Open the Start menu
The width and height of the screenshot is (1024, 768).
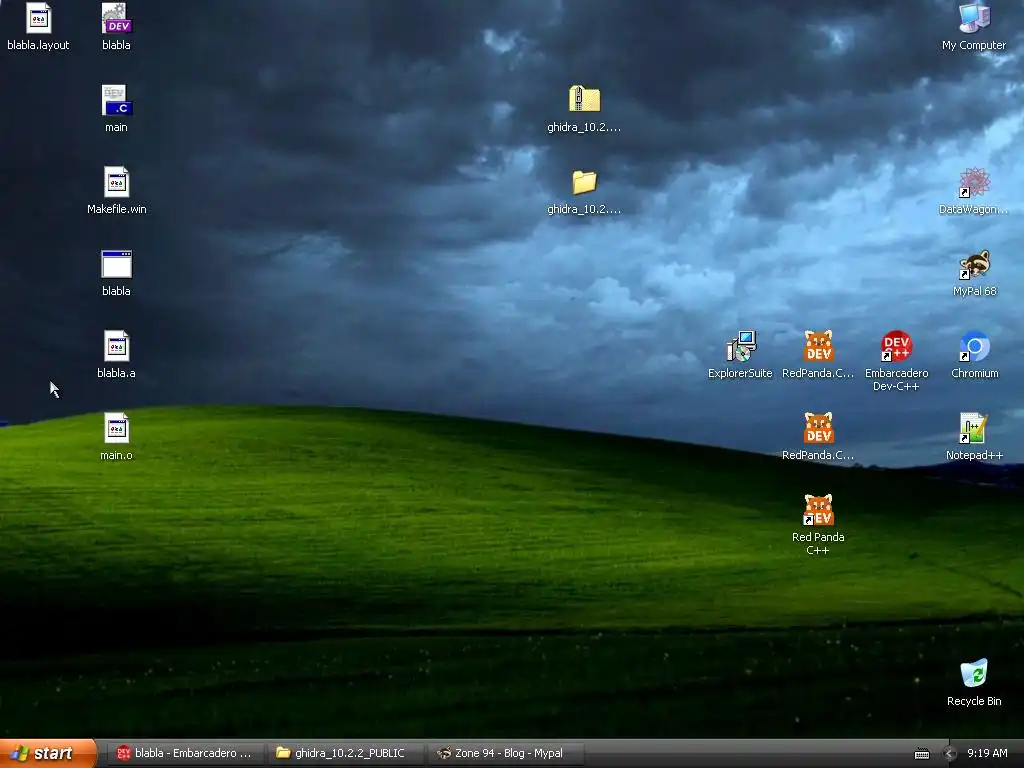pos(48,753)
